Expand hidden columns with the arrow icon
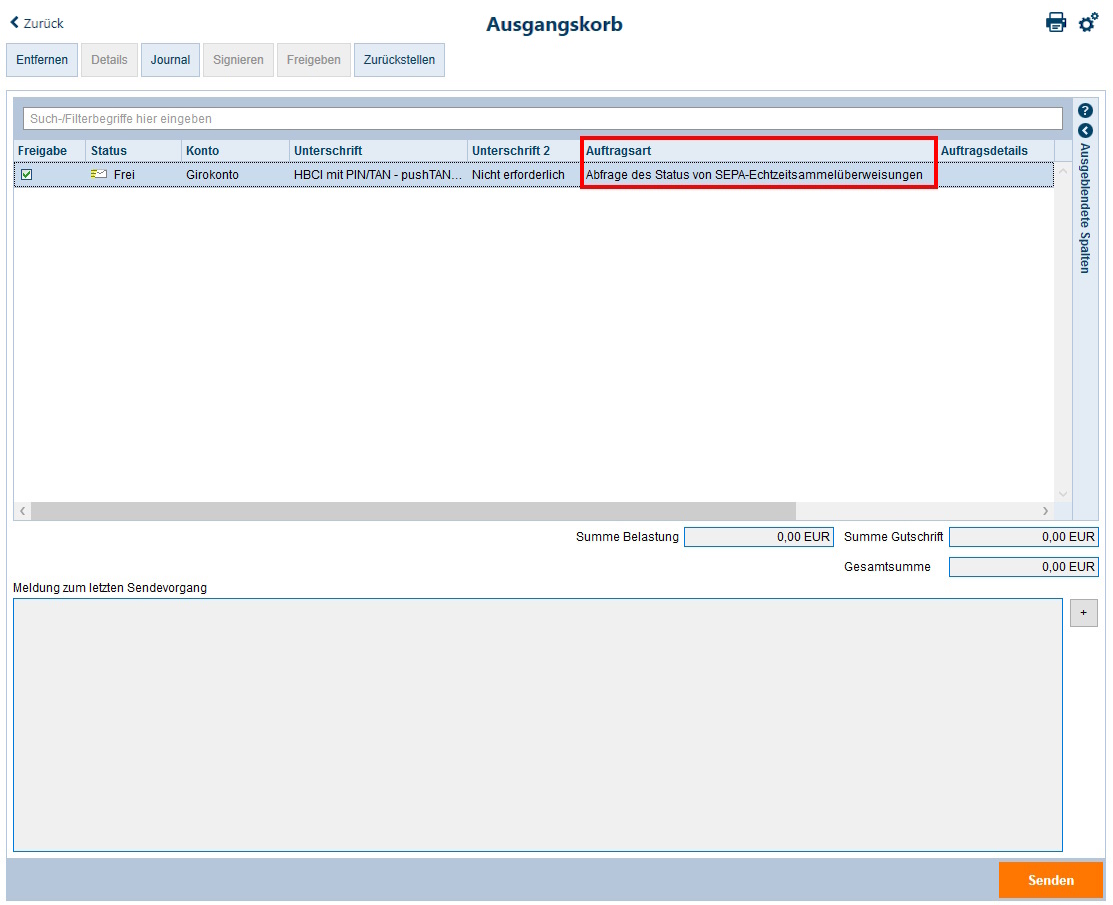1113x905 pixels. click(x=1085, y=131)
